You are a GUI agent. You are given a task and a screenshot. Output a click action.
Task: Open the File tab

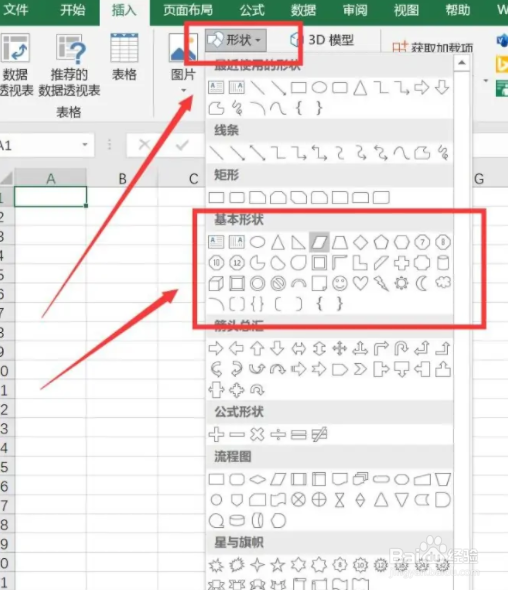[15, 9]
